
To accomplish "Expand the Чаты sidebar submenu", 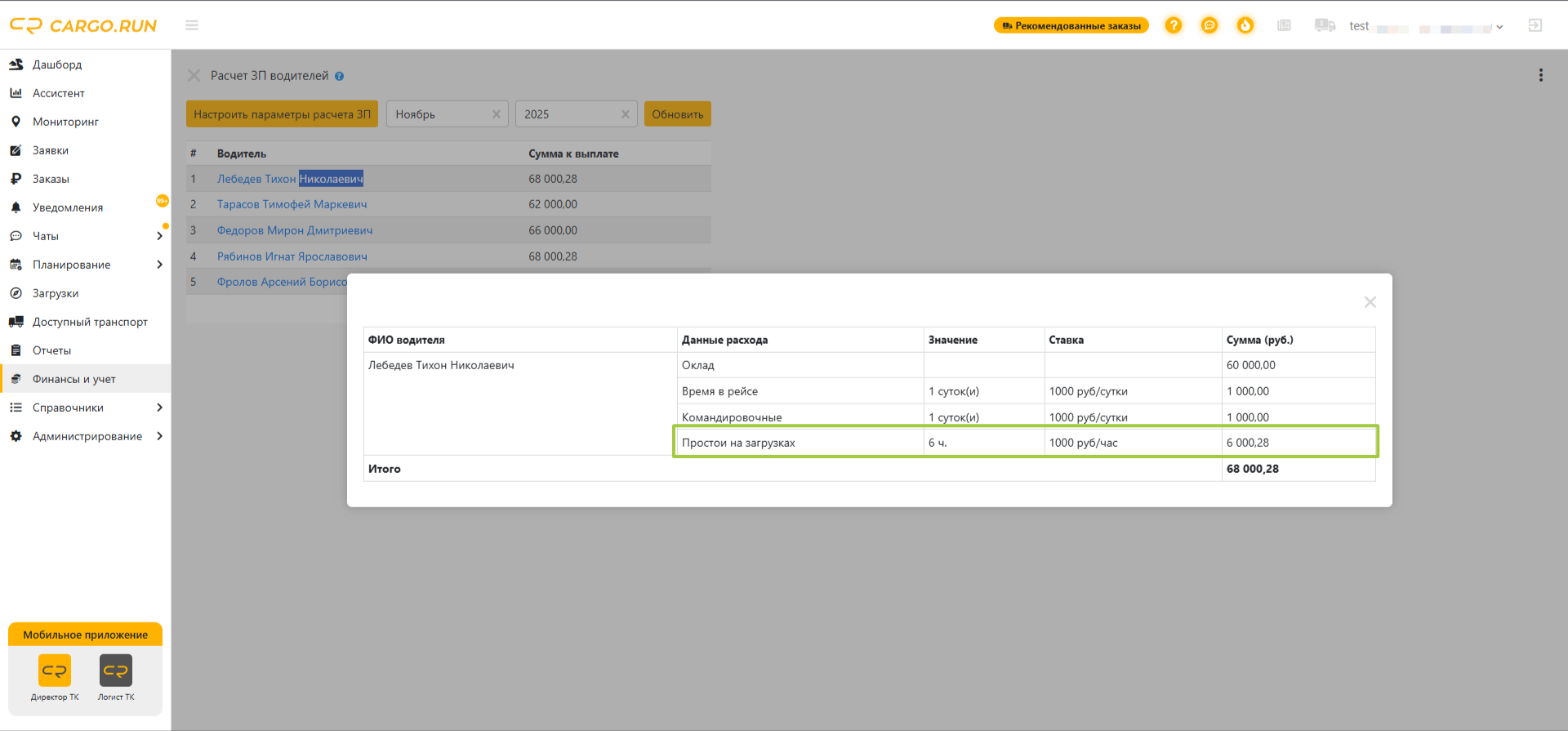I will click(x=159, y=236).
